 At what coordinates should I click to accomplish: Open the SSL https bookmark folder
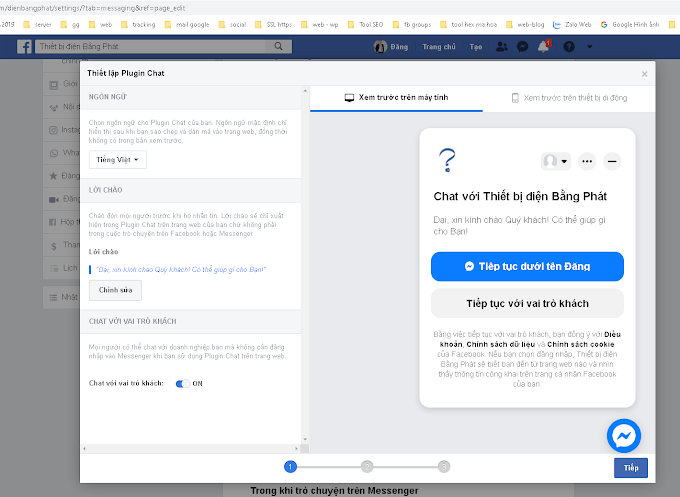(274, 25)
